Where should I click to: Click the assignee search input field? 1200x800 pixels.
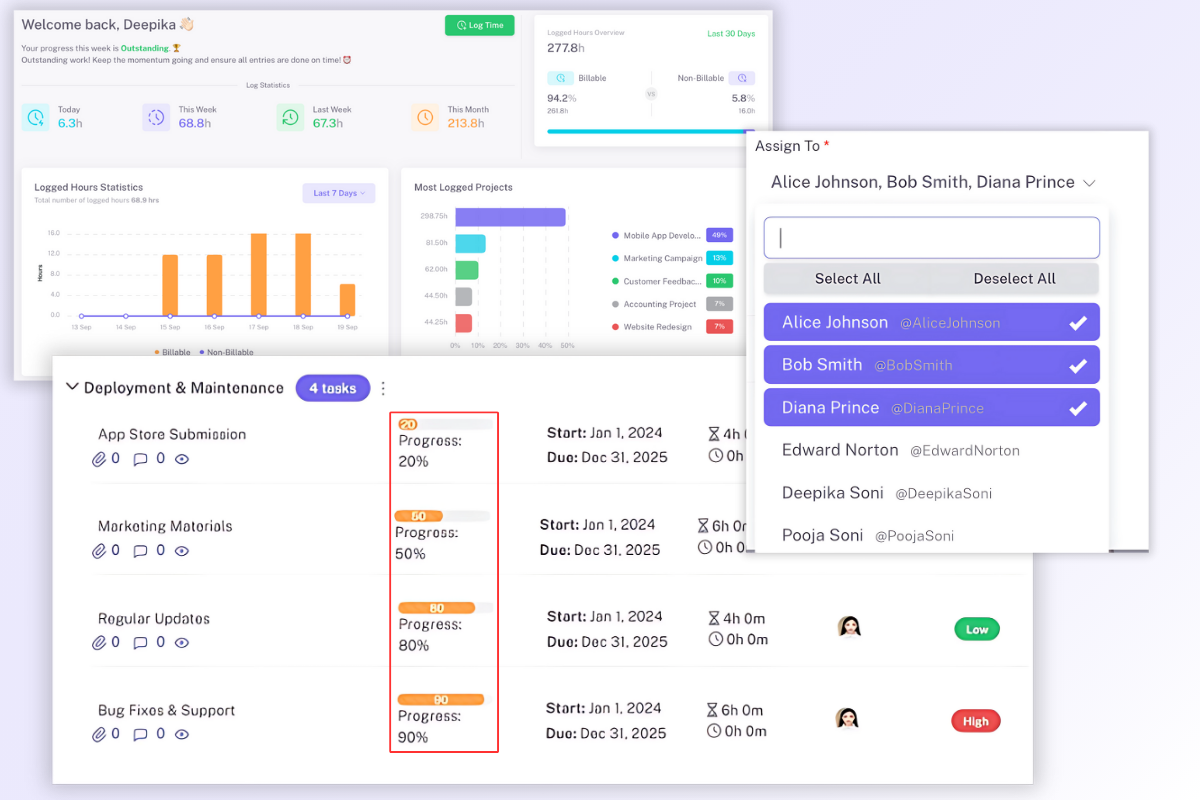[931, 238]
